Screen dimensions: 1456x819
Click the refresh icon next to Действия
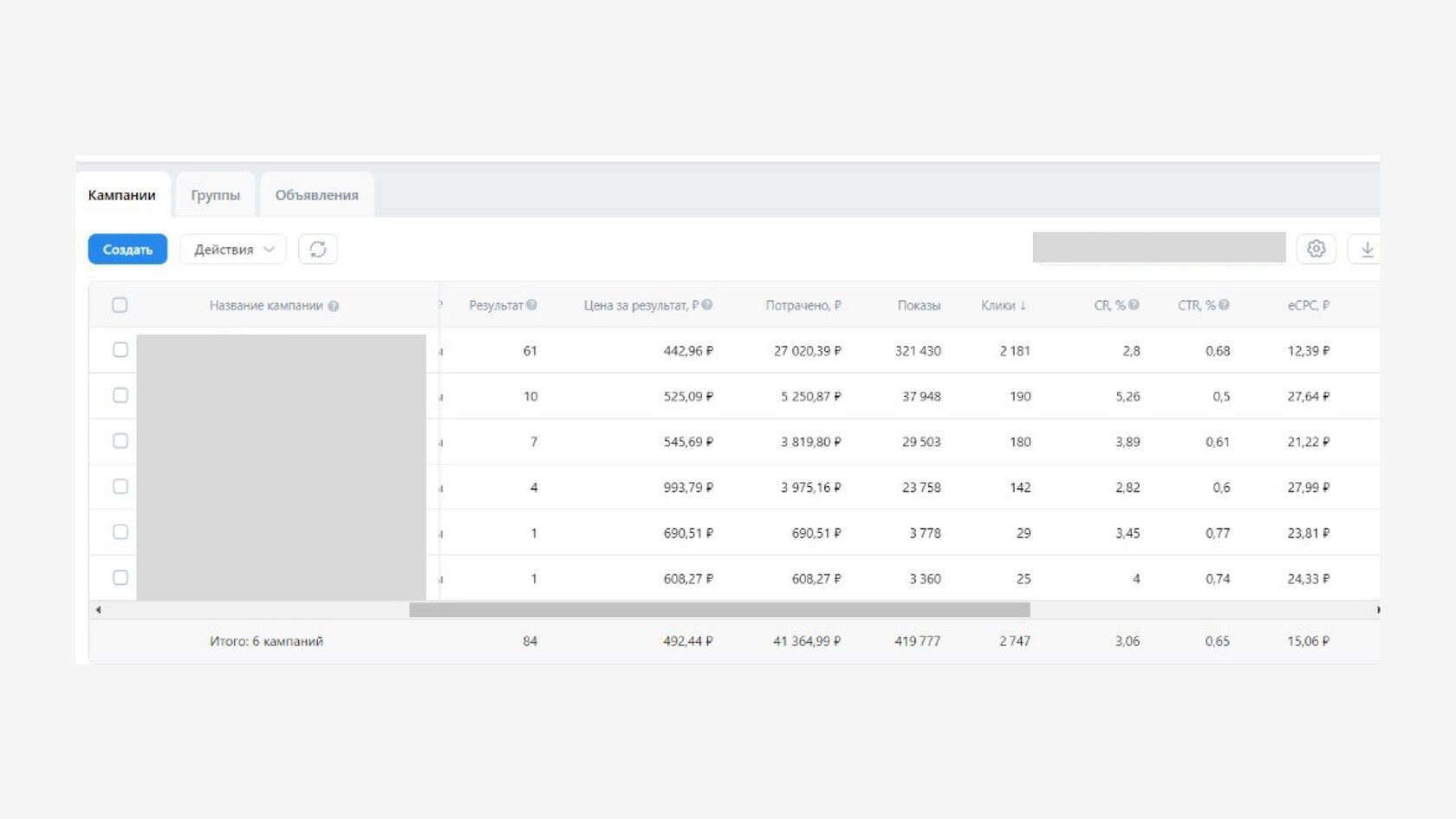(318, 250)
